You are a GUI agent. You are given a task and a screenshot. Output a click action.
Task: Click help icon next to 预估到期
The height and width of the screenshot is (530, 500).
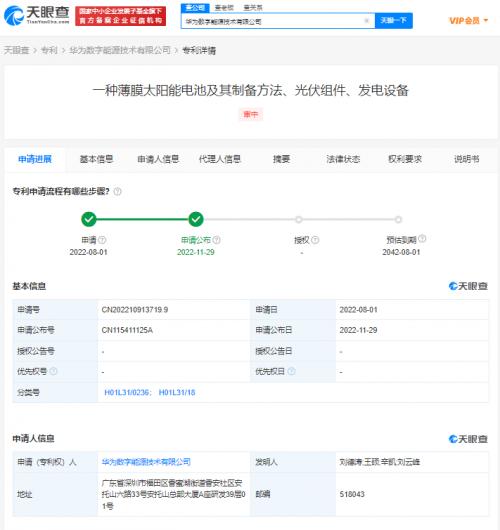coord(422,239)
